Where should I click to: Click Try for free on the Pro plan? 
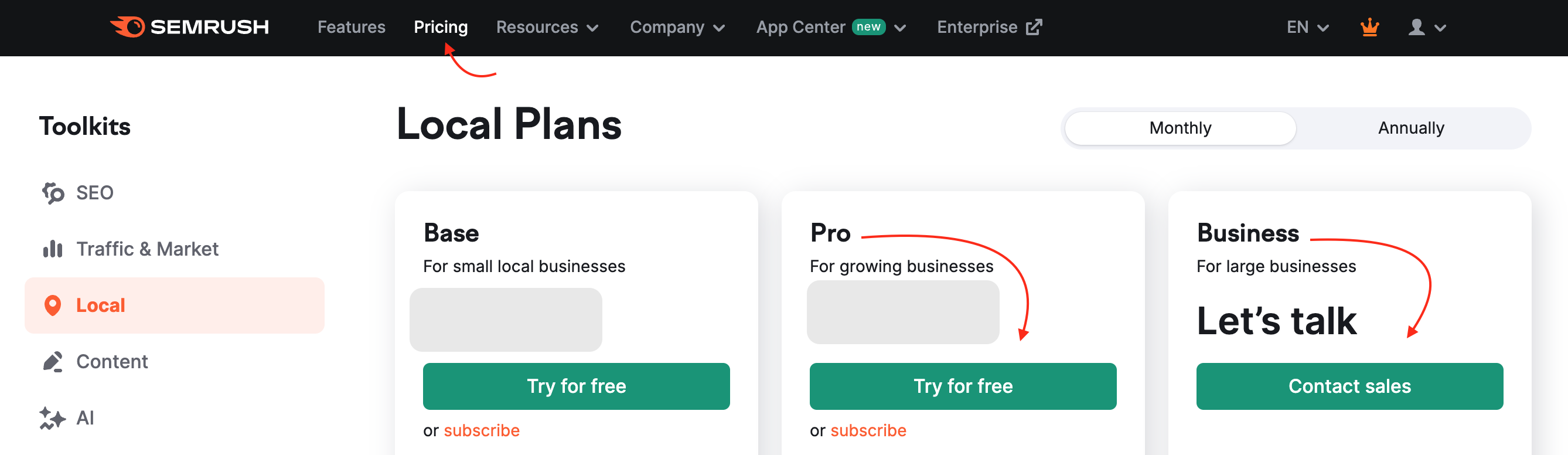(x=962, y=386)
